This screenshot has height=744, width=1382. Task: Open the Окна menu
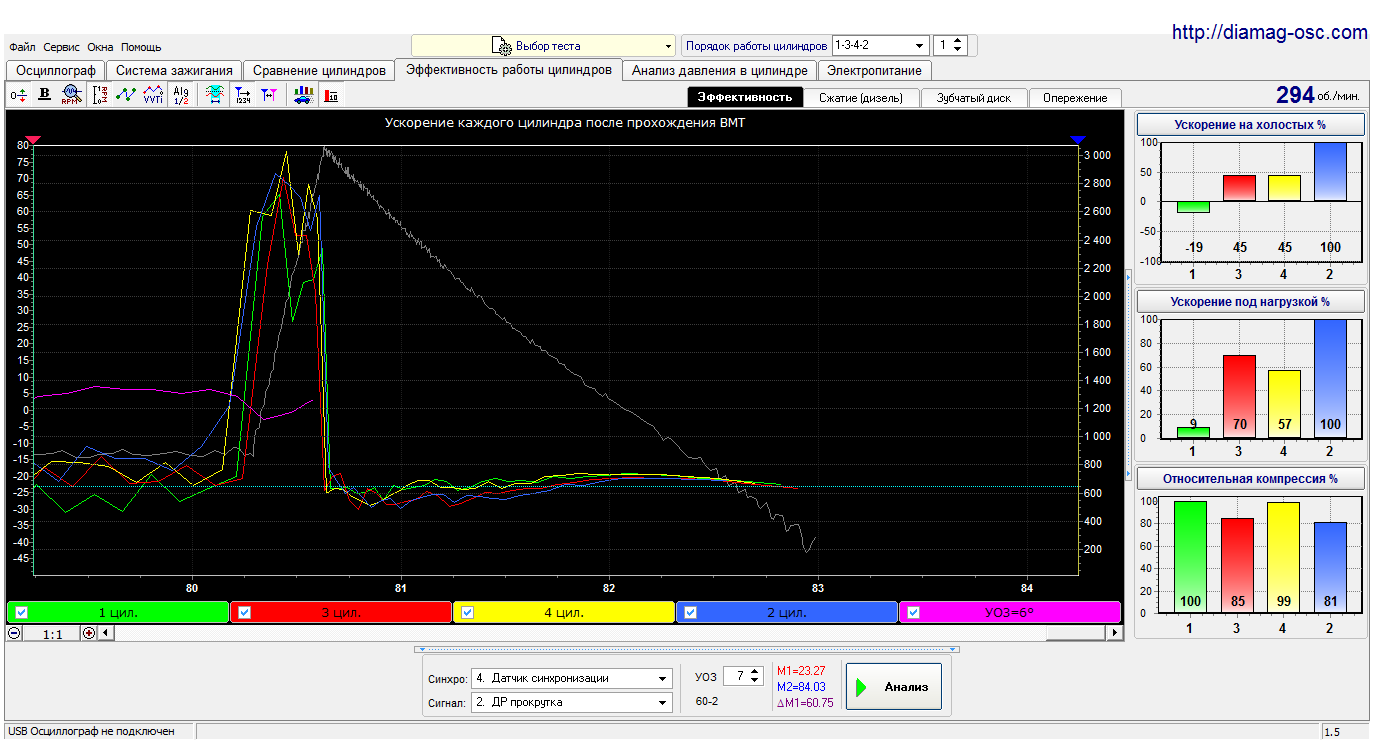point(100,47)
